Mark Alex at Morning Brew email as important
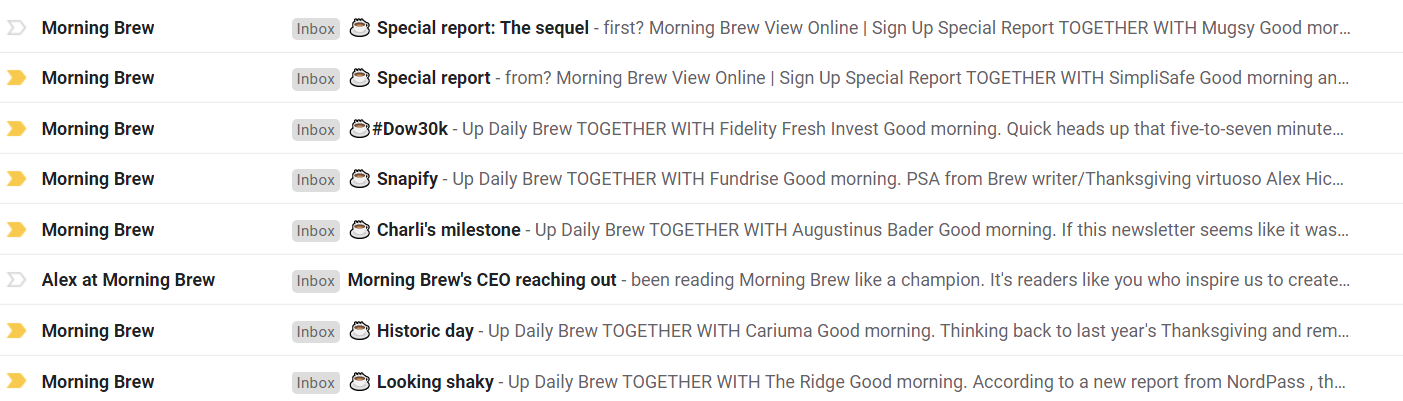 (x=16, y=280)
